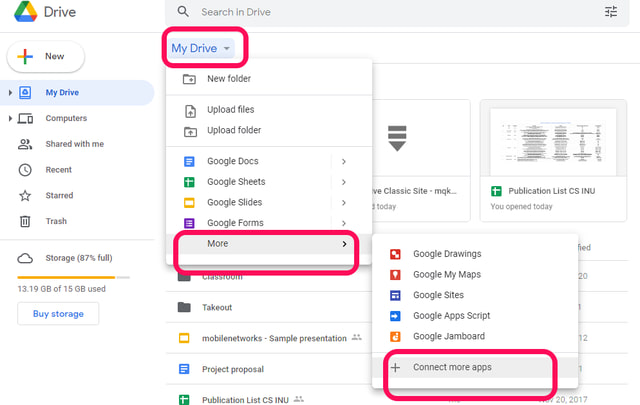The width and height of the screenshot is (640, 405).
Task: Click the Storage cloud icon
Action: click(x=25, y=258)
